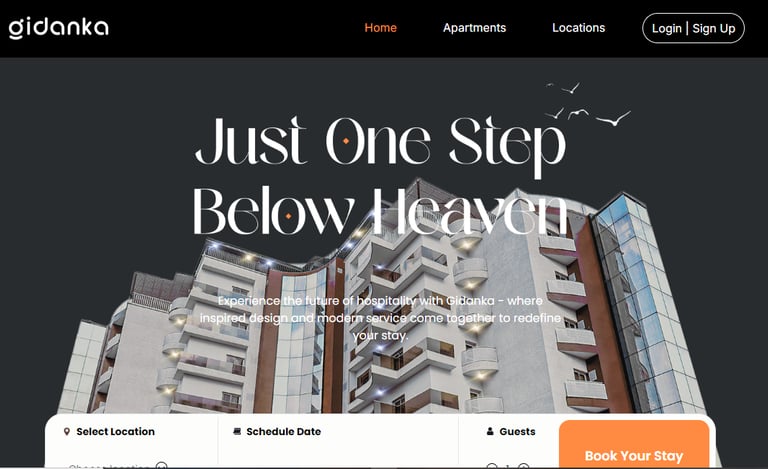This screenshot has height=469, width=768.
Task: Go to the Apartments page
Action: pyautogui.click(x=474, y=28)
